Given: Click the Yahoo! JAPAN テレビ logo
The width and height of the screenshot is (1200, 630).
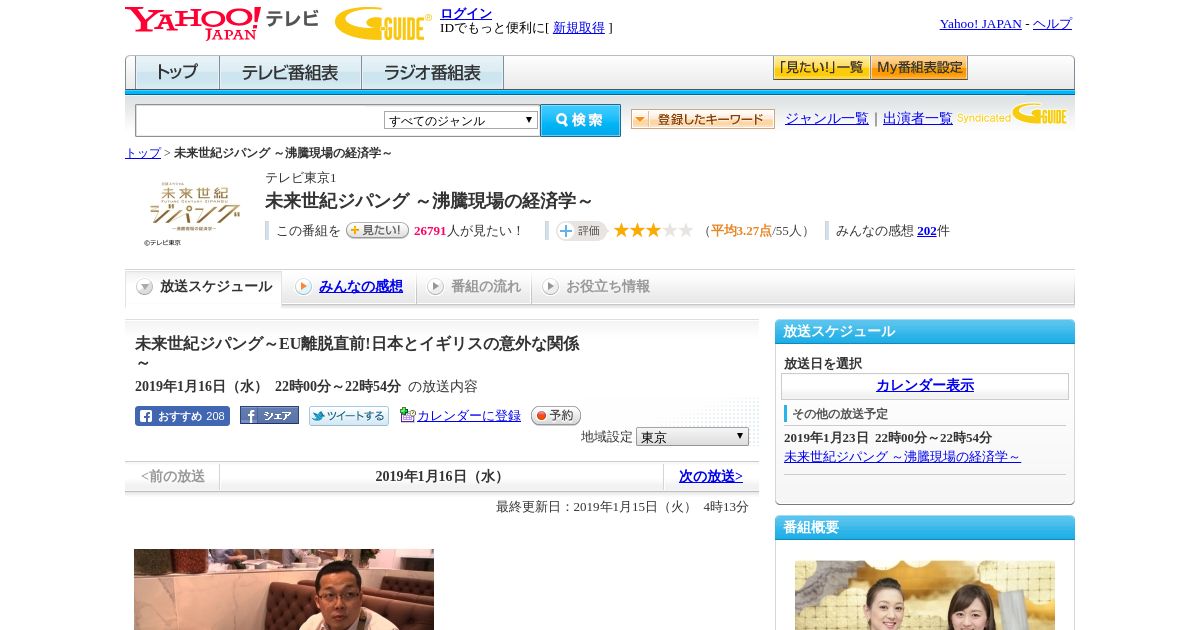Looking at the screenshot, I should coord(222,23).
